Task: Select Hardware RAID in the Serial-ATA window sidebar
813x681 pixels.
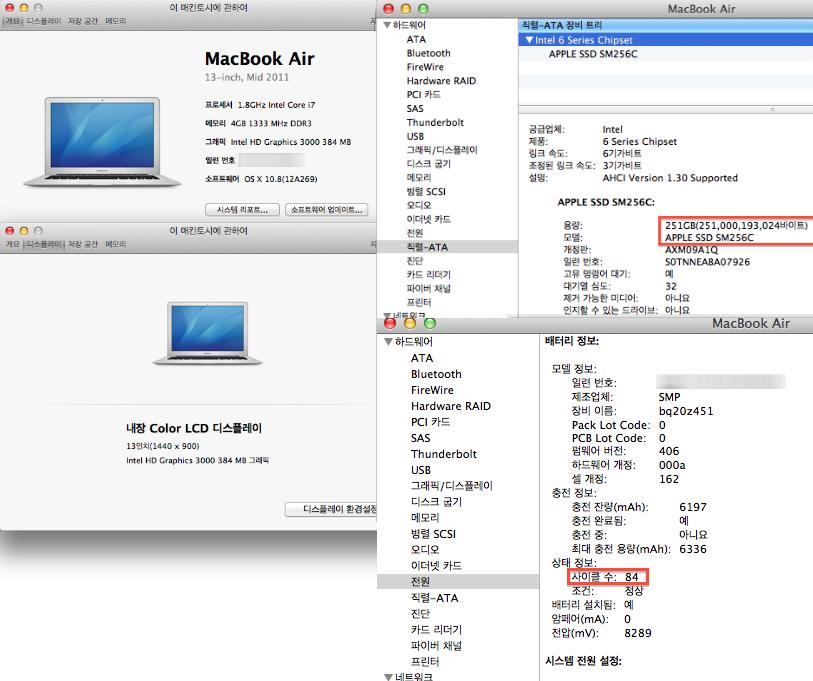Action: [441, 81]
